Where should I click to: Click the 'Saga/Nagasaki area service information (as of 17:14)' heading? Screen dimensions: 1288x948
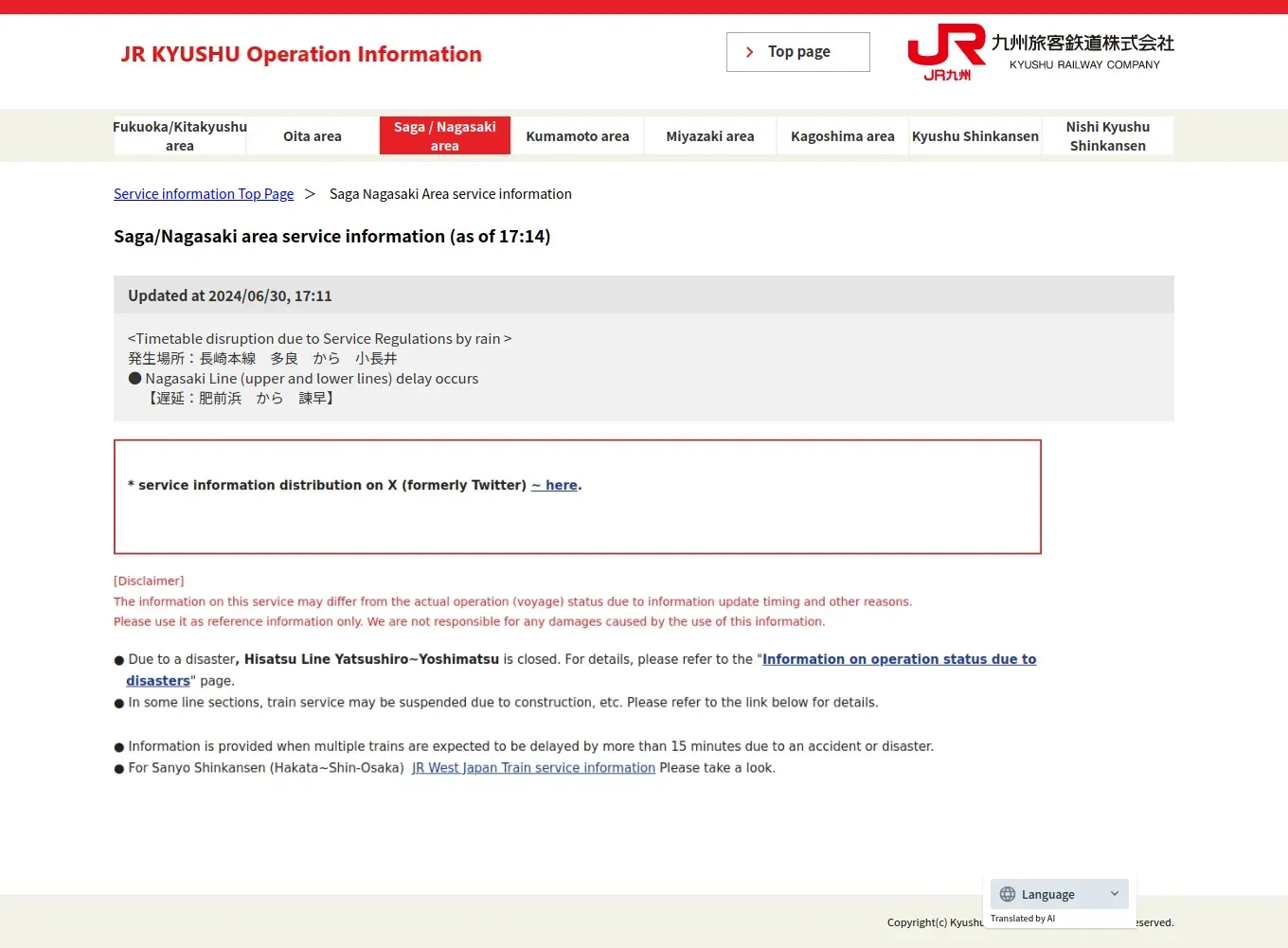click(331, 237)
